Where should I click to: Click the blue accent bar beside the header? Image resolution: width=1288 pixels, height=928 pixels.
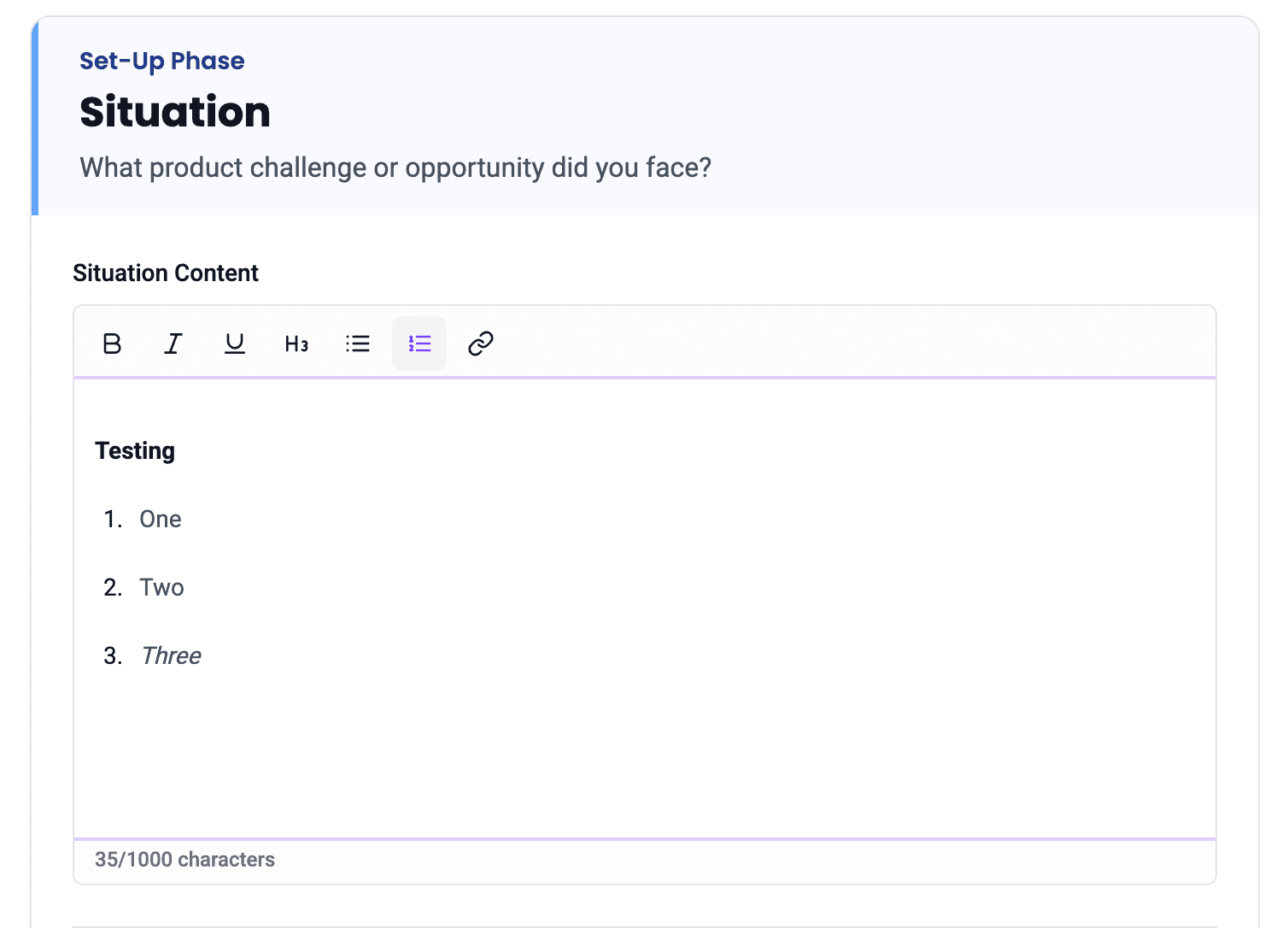point(35,118)
